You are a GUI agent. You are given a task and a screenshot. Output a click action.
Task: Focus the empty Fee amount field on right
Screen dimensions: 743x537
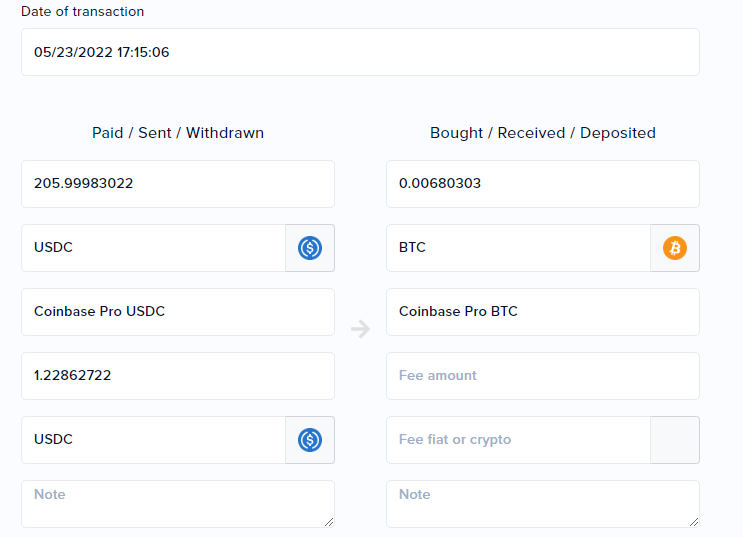543,376
